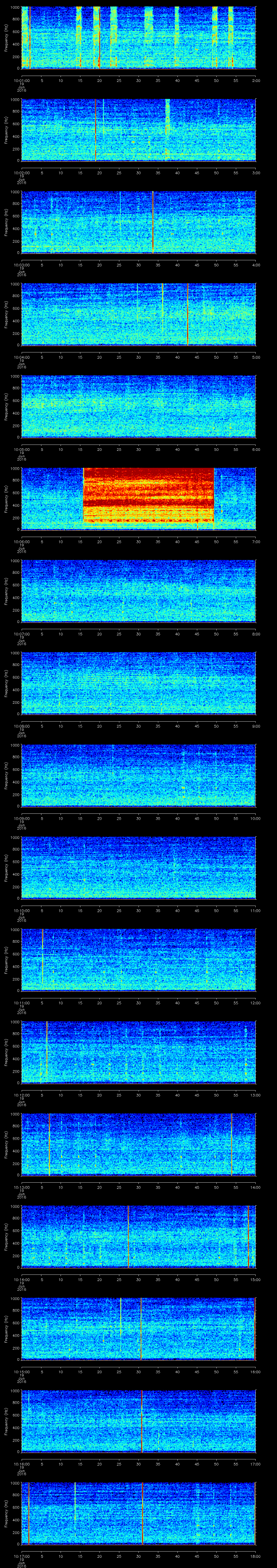This screenshot has height=1568, width=277.
Task: Click red vertical spike near 54s in 10:13:00 panel
Action: tap(232, 1144)
